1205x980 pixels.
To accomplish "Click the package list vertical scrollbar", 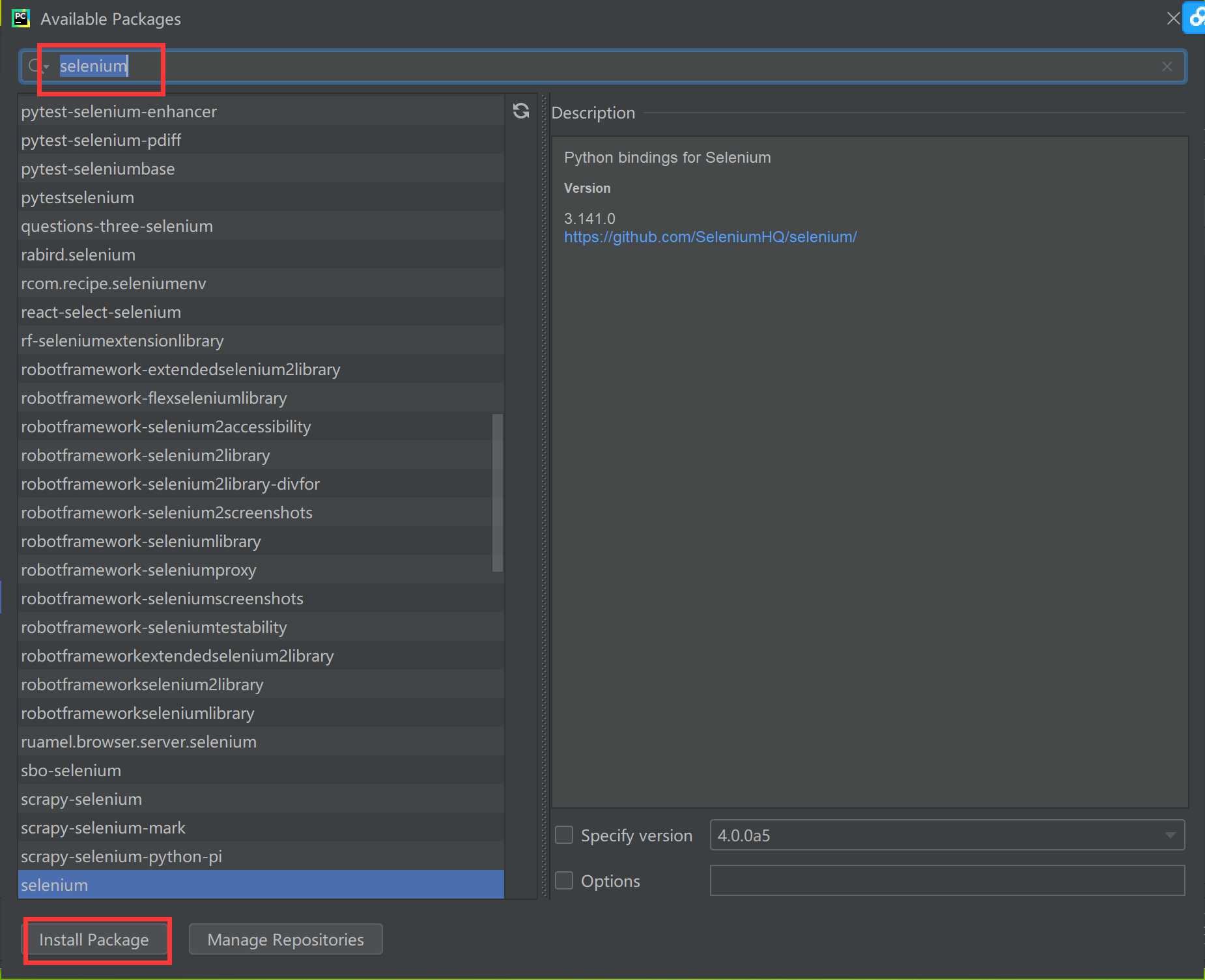I will point(498,493).
